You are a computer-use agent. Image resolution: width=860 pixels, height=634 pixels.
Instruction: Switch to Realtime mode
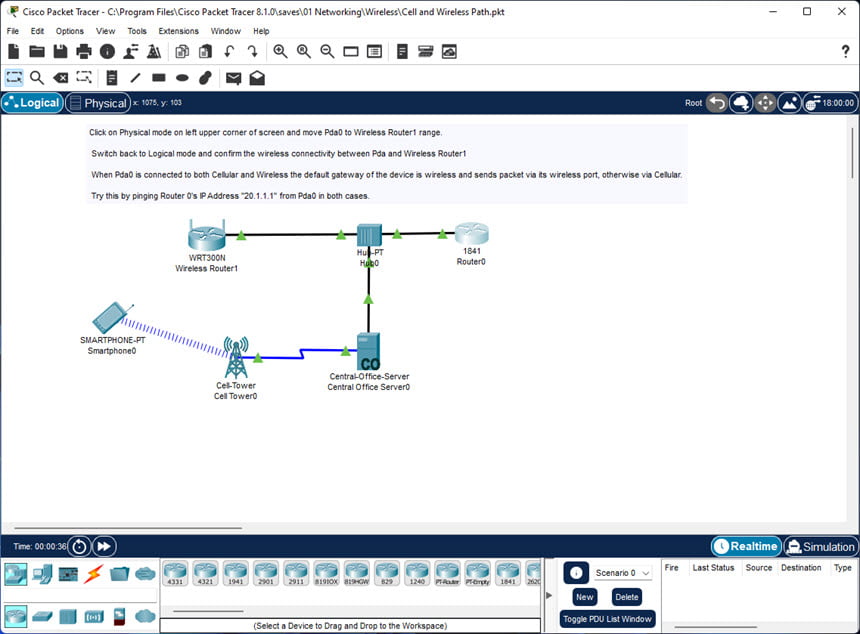pos(746,546)
